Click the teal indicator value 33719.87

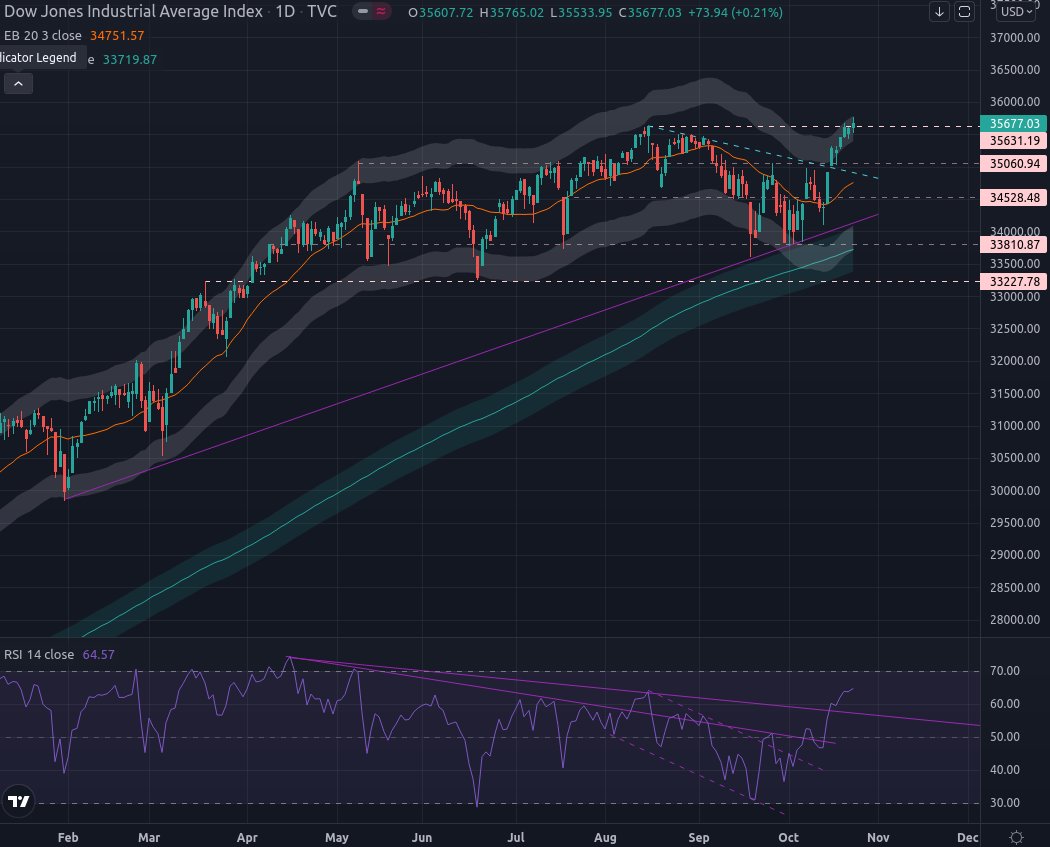[x=130, y=60]
